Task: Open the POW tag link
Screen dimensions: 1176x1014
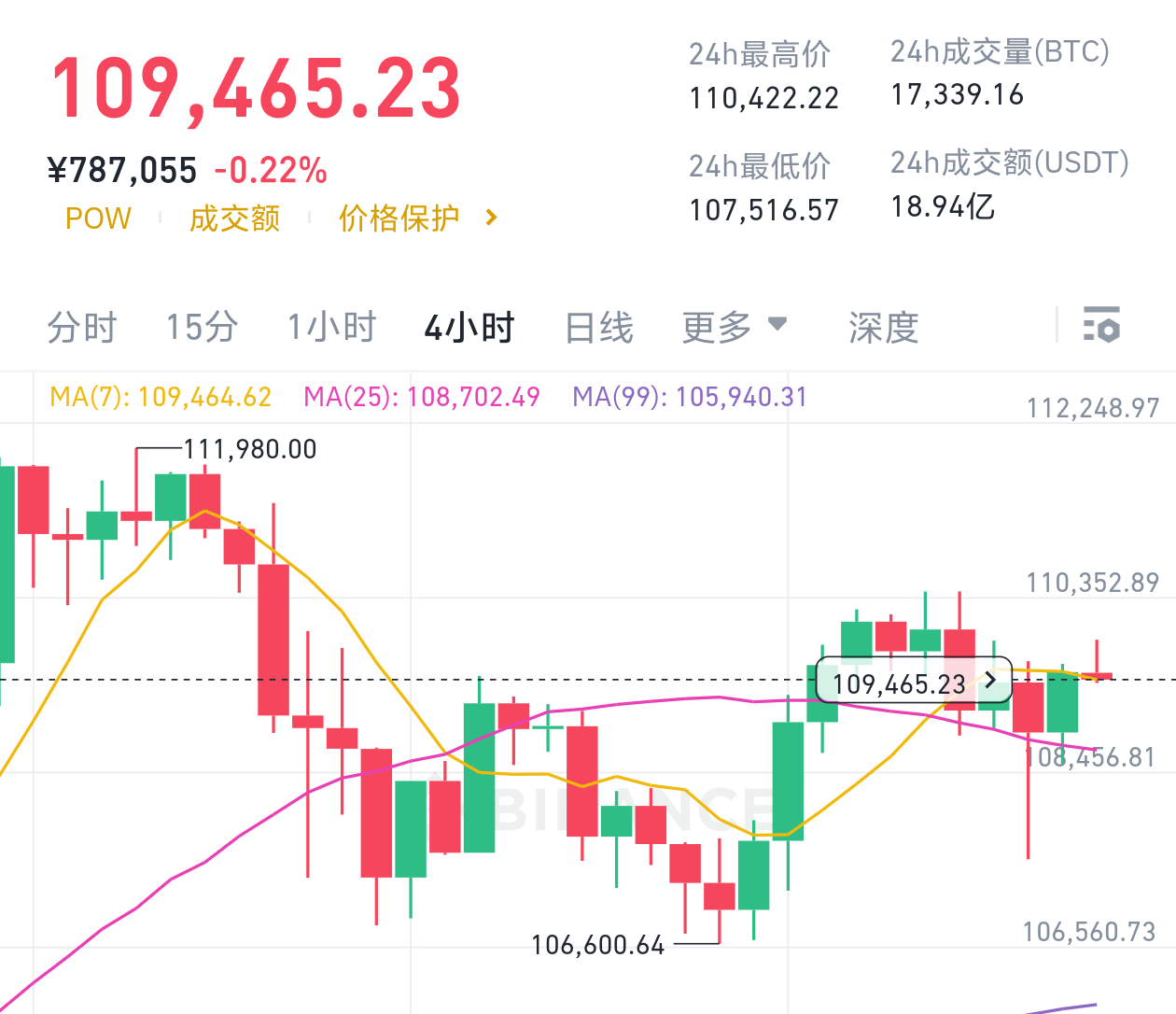Action: 98,218
